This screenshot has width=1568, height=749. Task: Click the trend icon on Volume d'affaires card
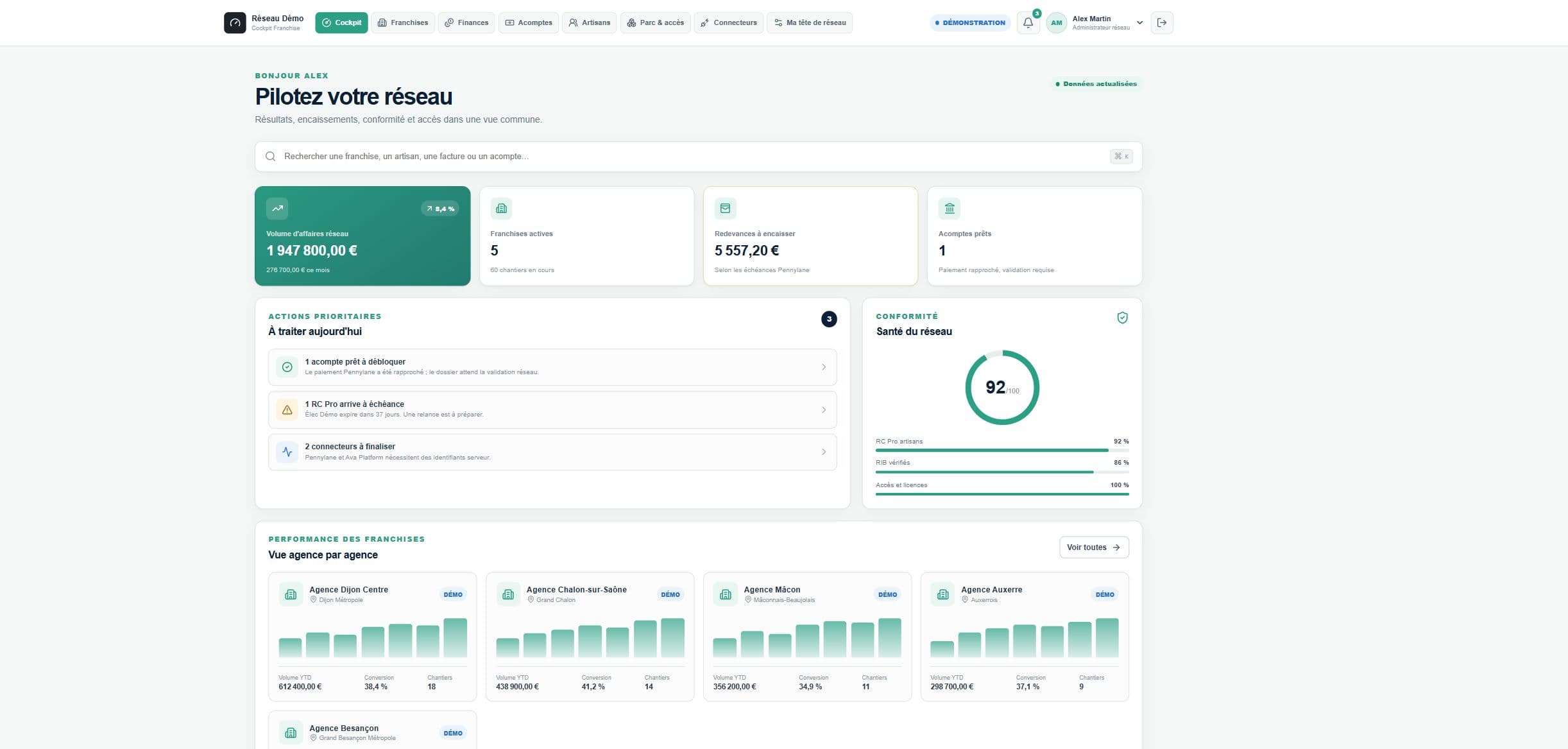277,209
